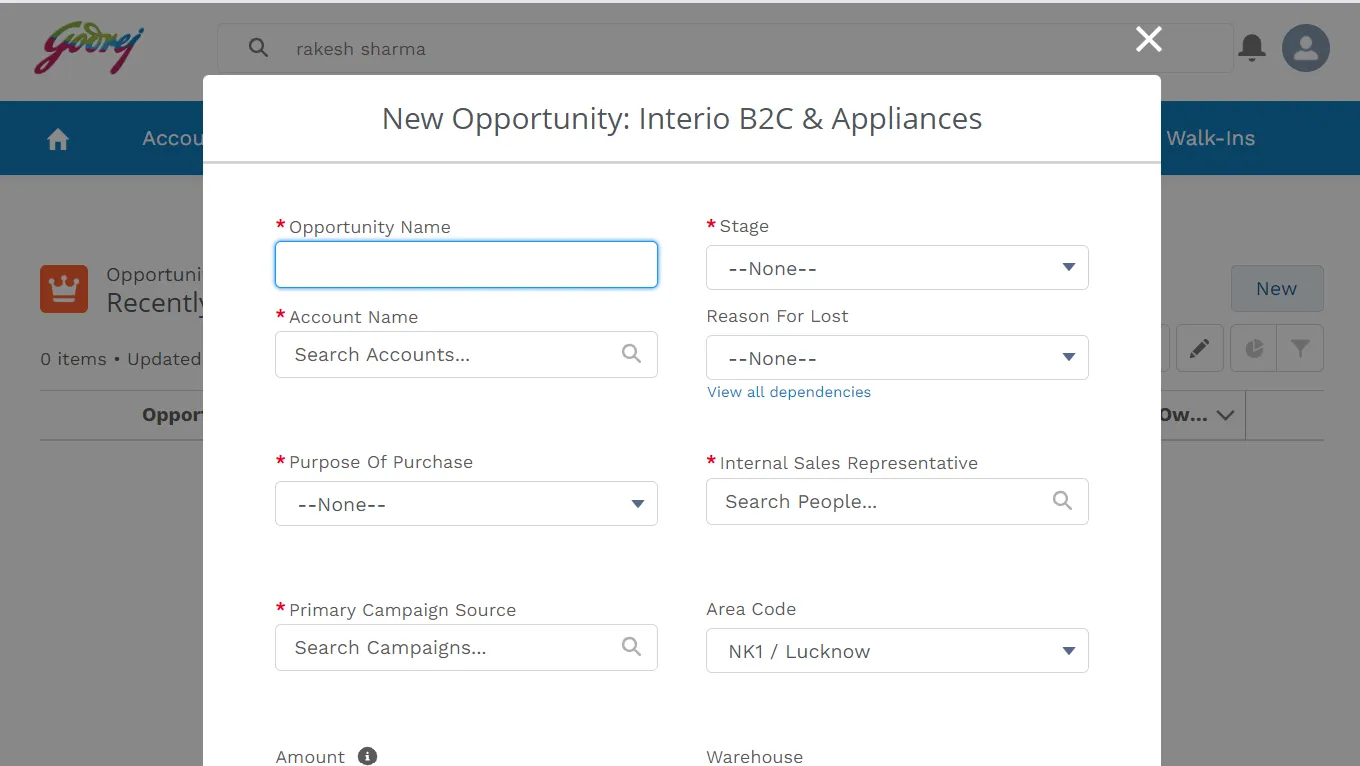The image size is (1360, 766).
Task: Open the Stage dropdown
Action: [897, 268]
